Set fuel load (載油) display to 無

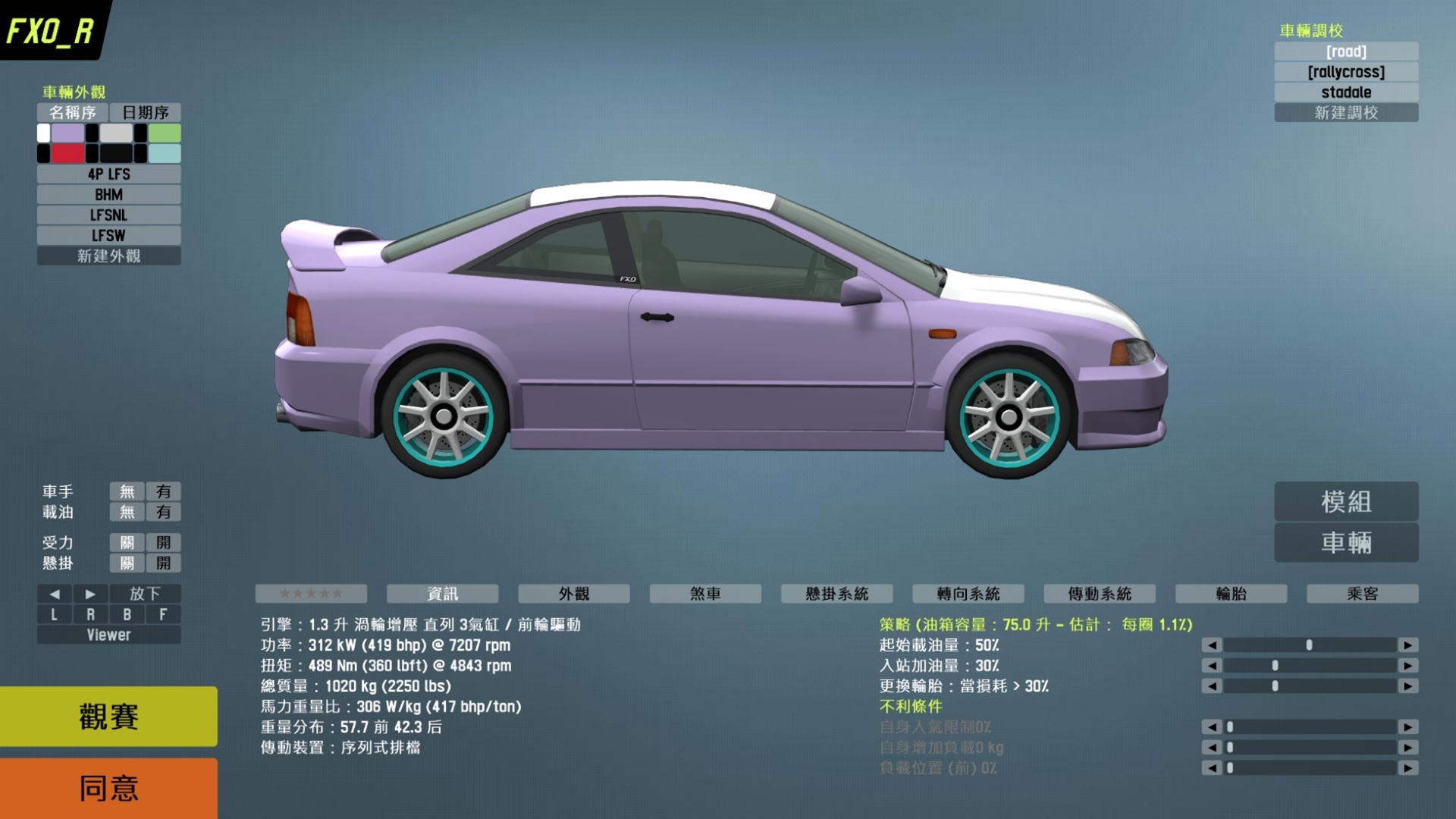pos(127,512)
